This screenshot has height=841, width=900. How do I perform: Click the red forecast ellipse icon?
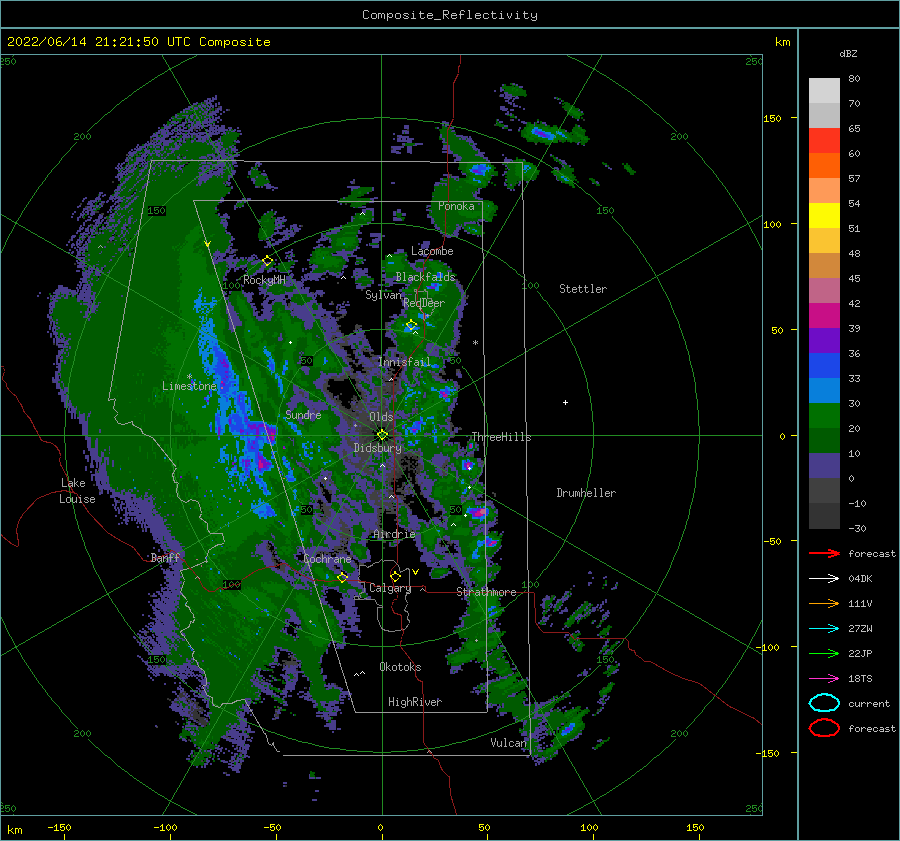tap(824, 728)
